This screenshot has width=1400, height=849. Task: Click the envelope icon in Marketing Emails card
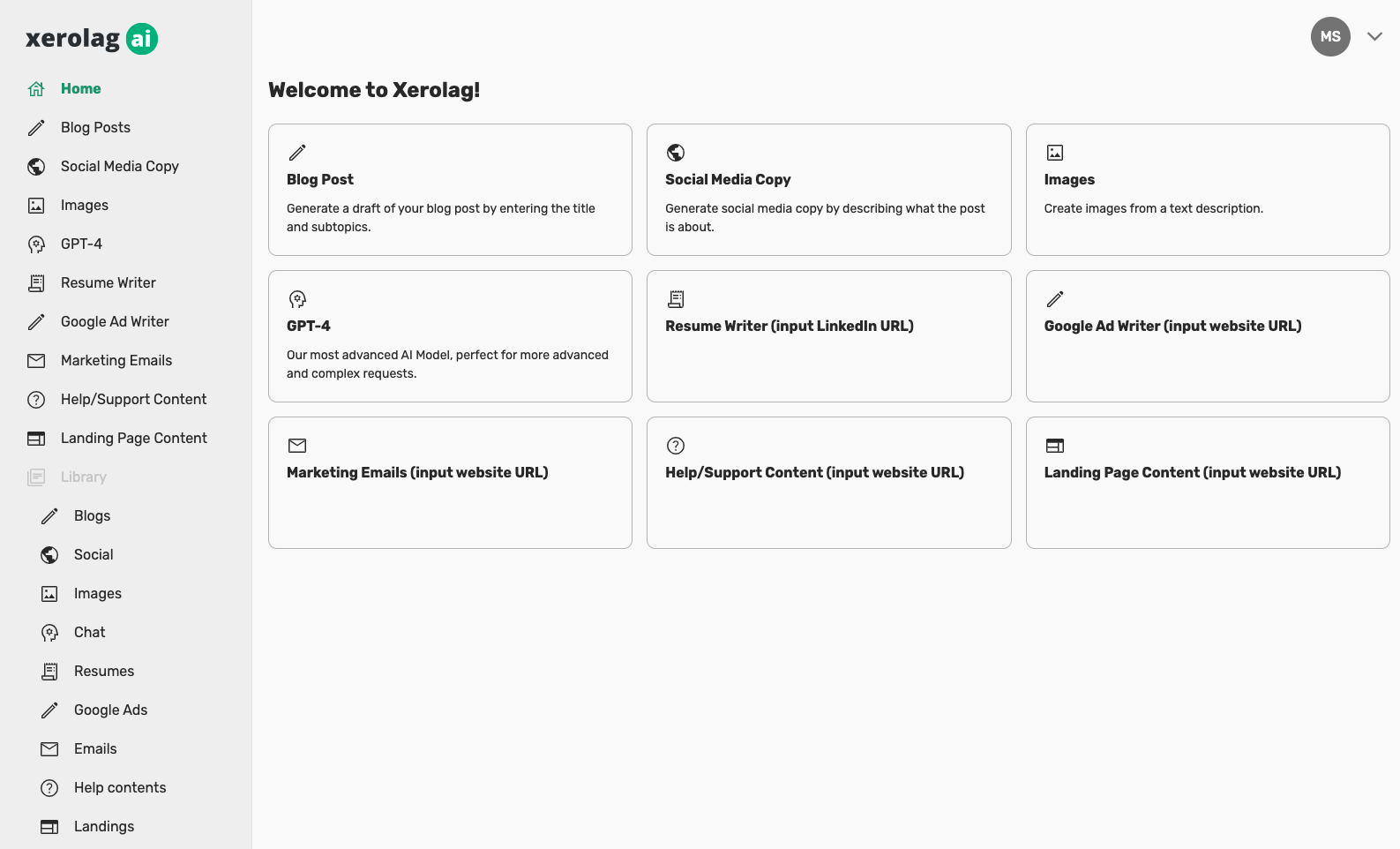click(x=297, y=446)
